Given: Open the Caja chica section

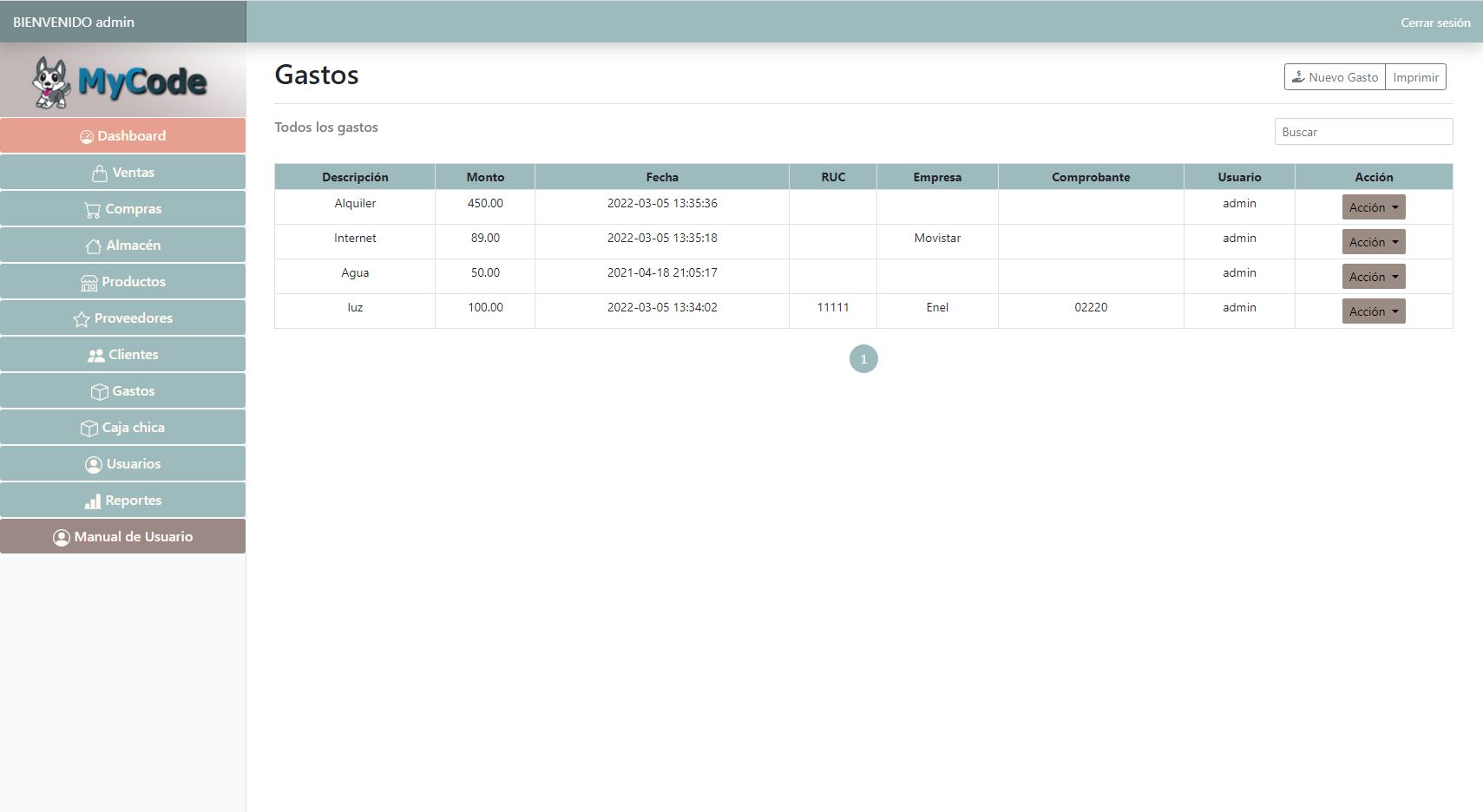Looking at the screenshot, I should (123, 428).
